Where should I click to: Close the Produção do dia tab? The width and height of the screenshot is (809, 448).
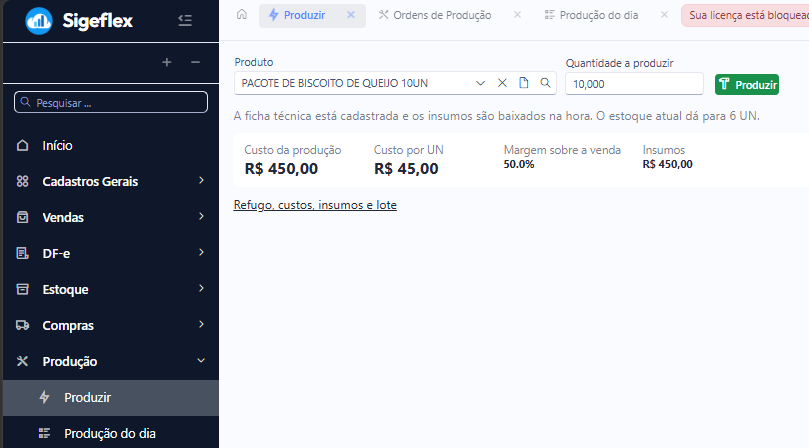click(x=664, y=15)
